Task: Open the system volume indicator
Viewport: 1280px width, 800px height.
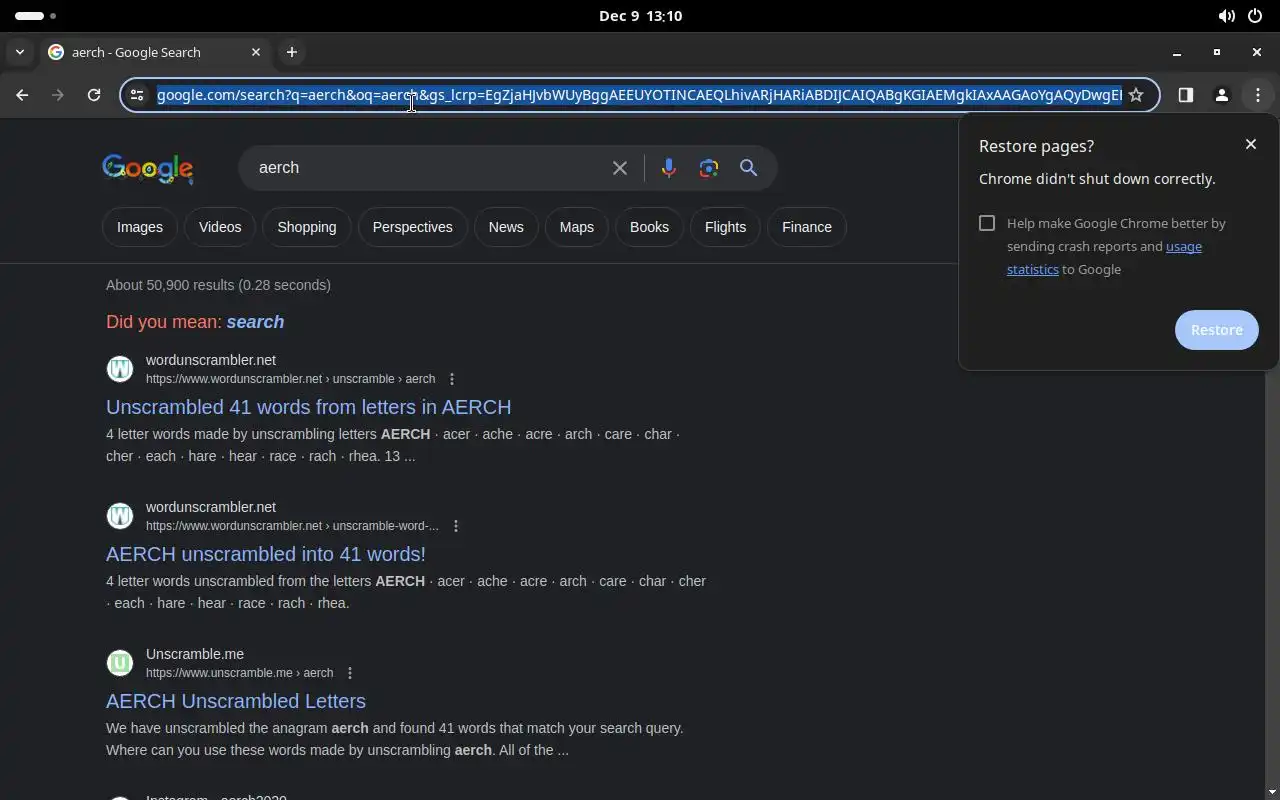Action: [x=1226, y=16]
